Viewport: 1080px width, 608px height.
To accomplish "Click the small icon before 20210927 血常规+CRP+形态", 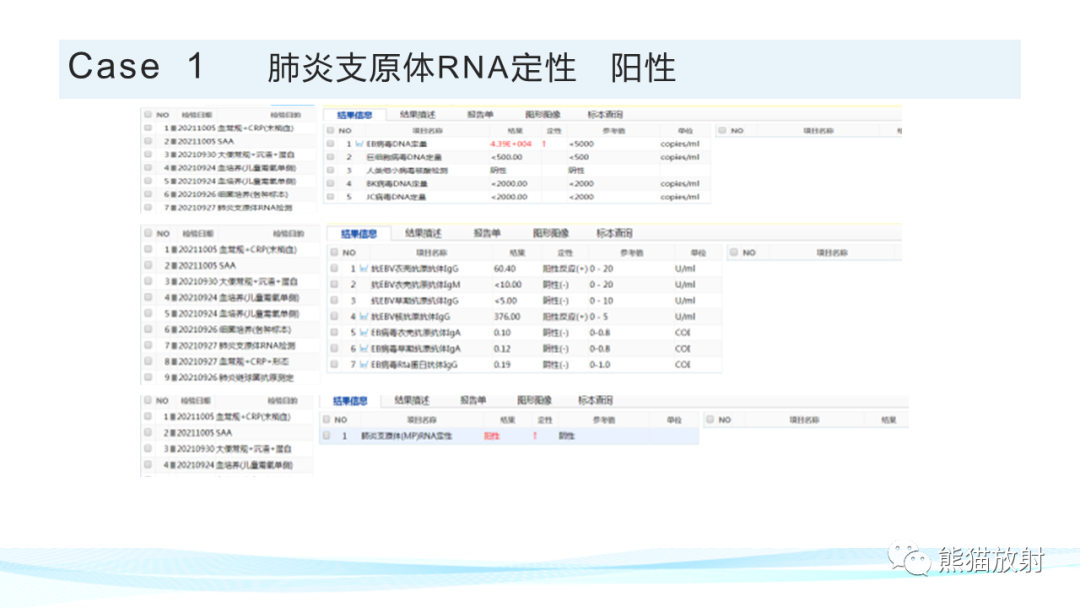I will click(174, 361).
